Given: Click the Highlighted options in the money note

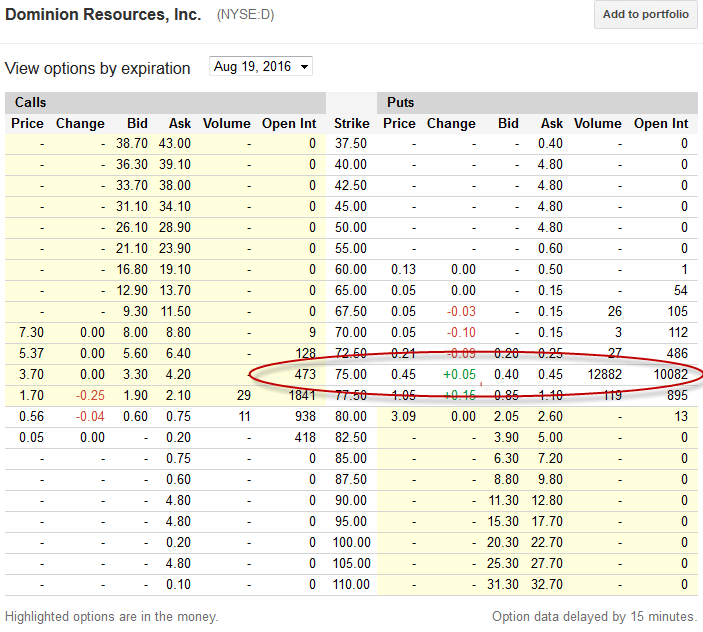Looking at the screenshot, I should tap(112, 617).
